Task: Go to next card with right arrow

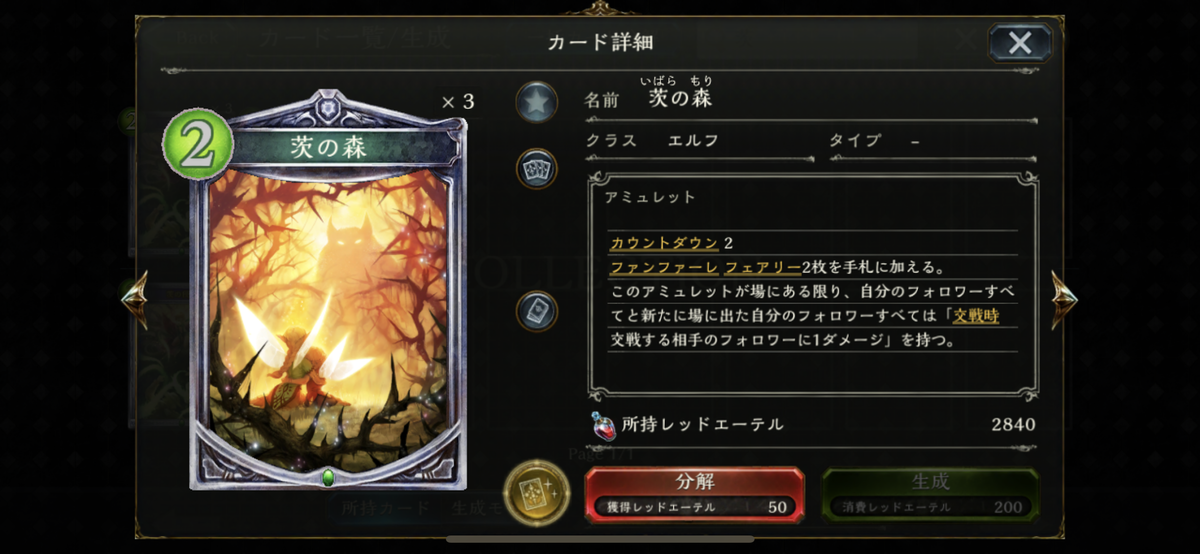Action: 1064,299
